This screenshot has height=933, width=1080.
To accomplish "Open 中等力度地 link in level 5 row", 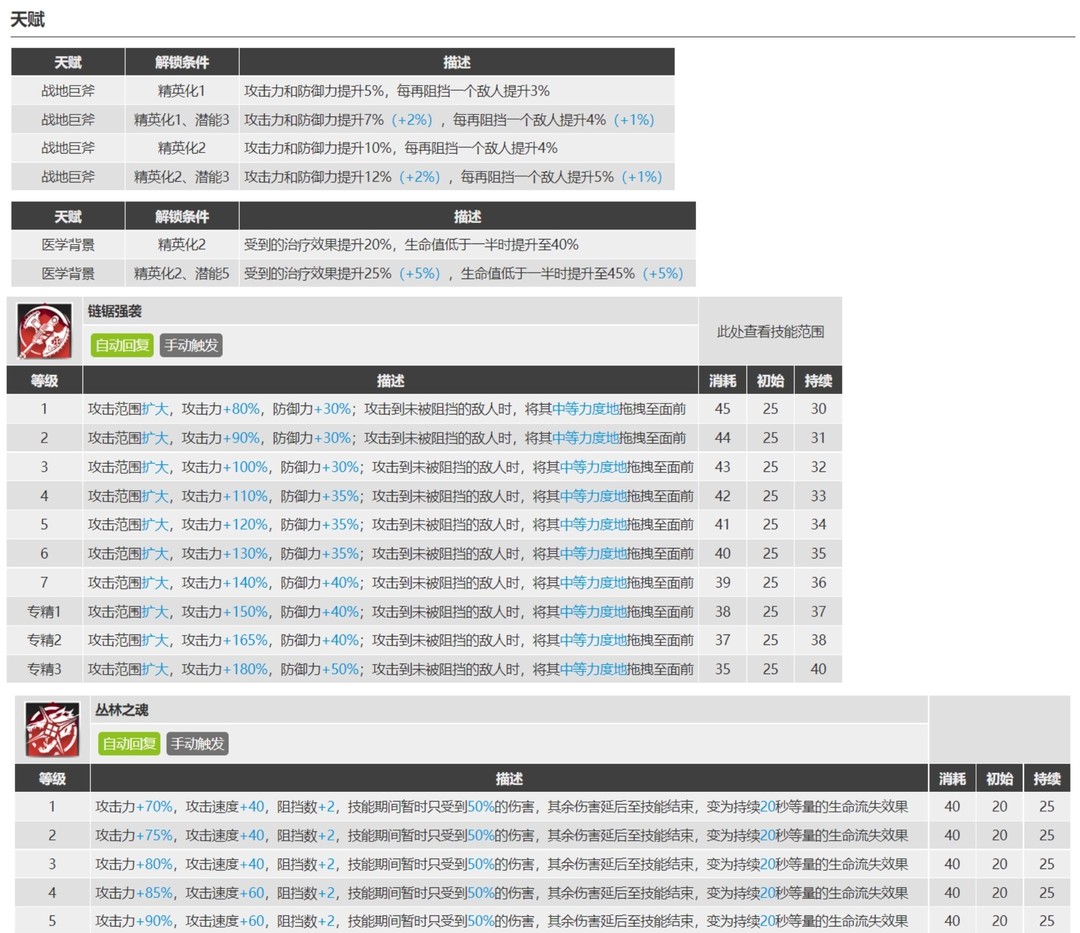I will [594, 524].
